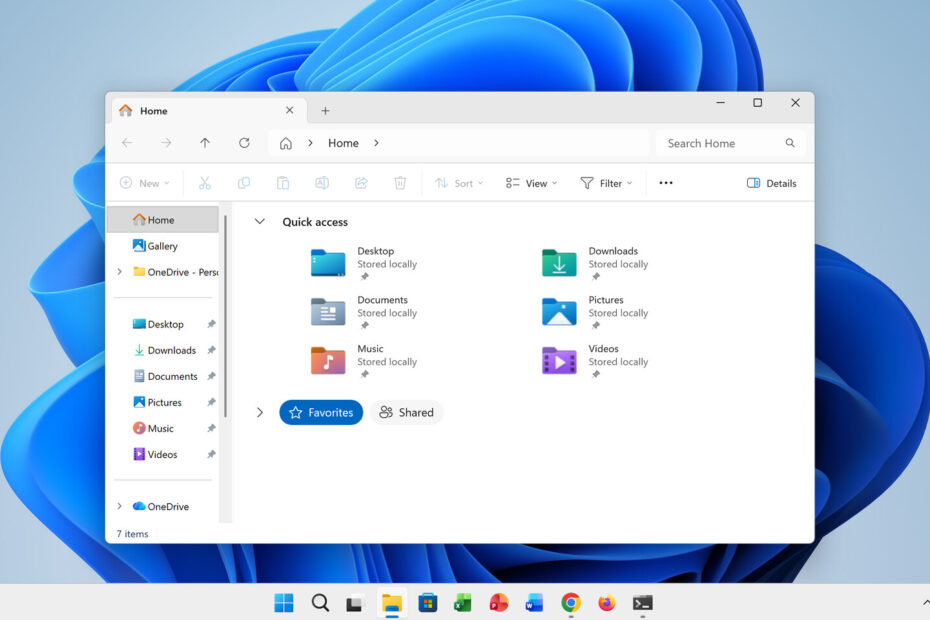This screenshot has width=930, height=620.
Task: Open Google Chrome from the taskbar
Action: tap(571, 602)
